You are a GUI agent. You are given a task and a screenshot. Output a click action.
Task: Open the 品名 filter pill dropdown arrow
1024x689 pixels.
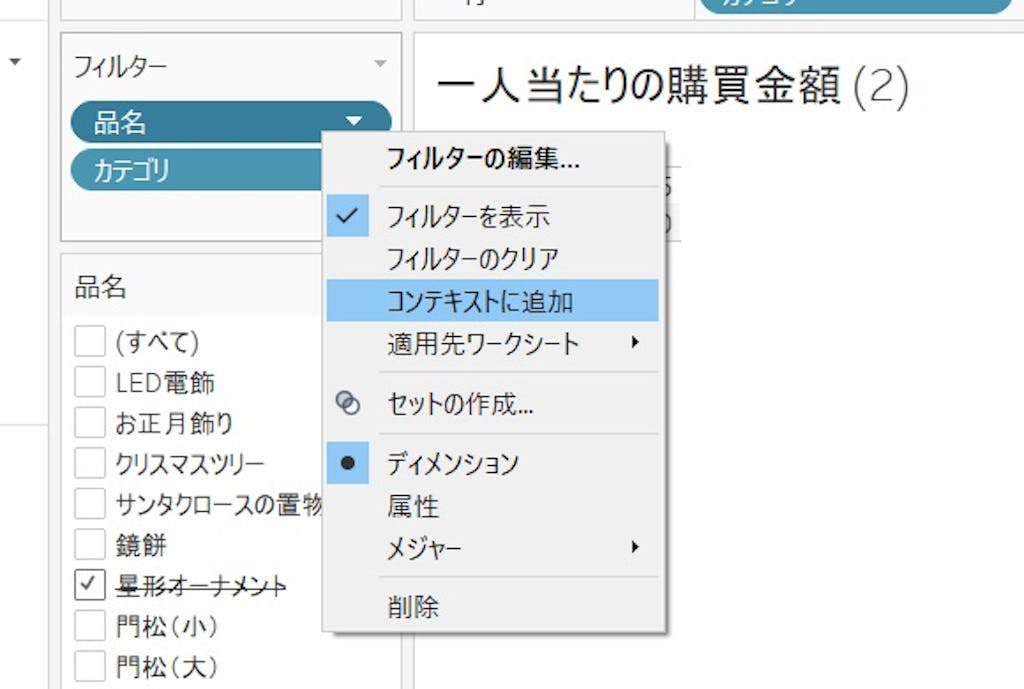pyautogui.click(x=354, y=122)
